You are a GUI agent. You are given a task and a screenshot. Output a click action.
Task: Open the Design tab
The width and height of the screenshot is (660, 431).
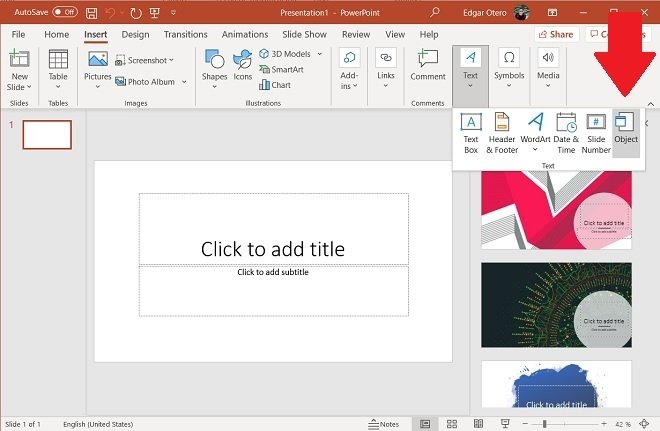click(x=135, y=35)
